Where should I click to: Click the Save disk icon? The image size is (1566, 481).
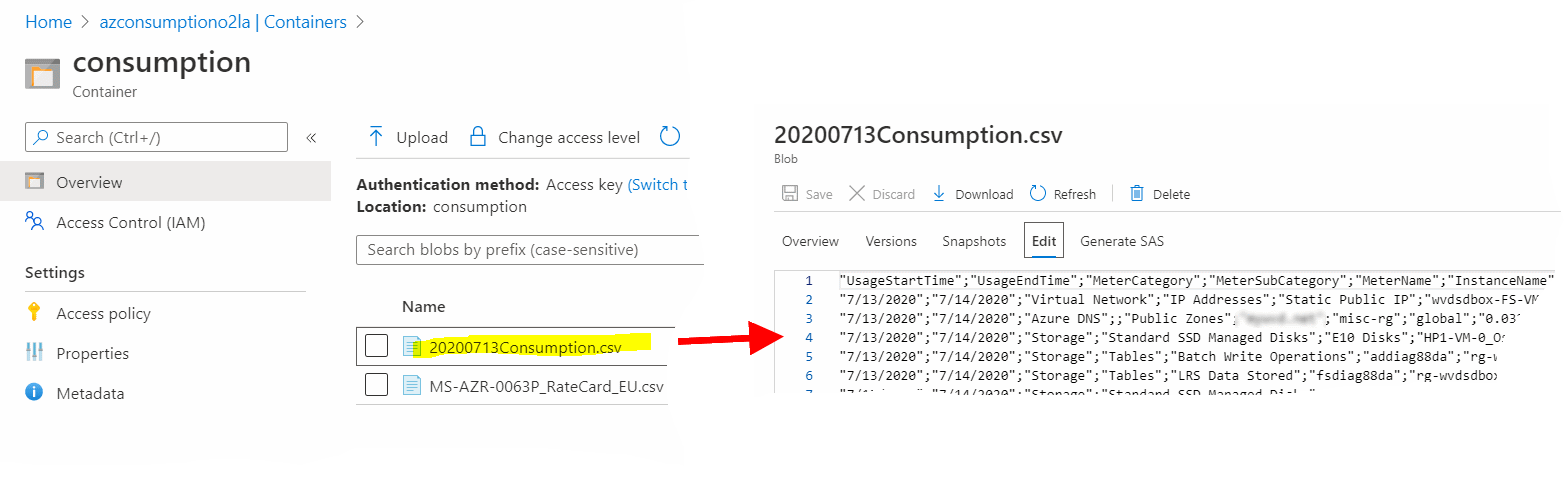point(790,194)
